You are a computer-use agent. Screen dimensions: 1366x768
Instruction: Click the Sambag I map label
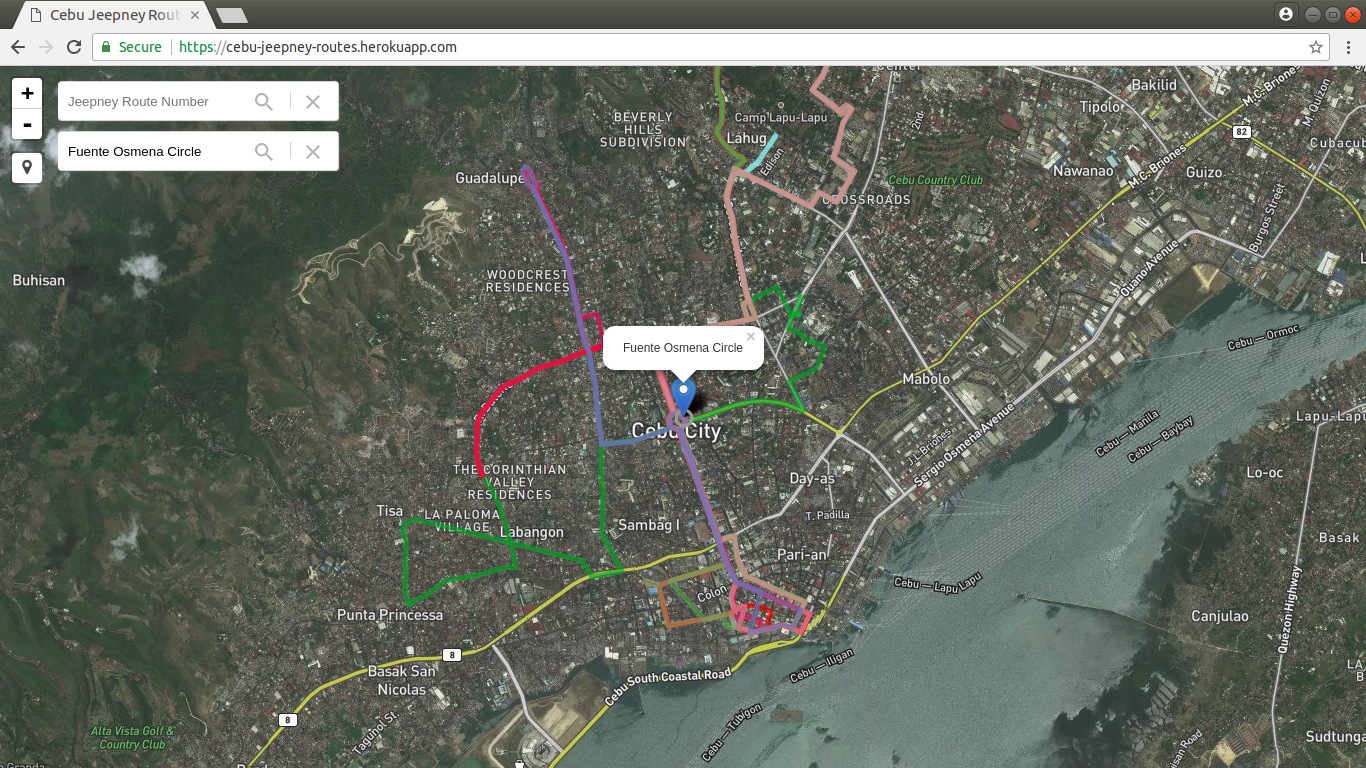click(649, 525)
